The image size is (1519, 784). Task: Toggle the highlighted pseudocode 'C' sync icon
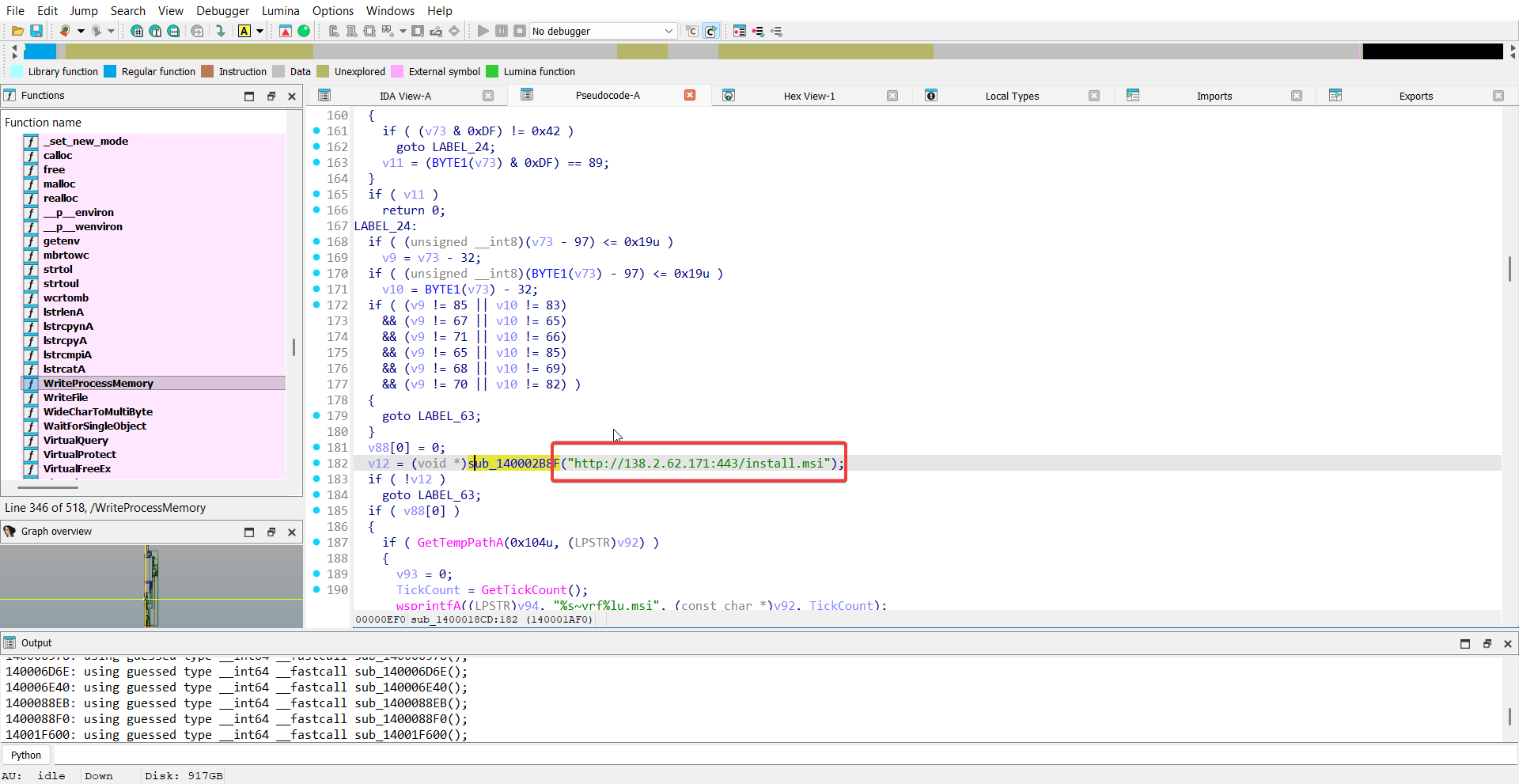point(710,31)
